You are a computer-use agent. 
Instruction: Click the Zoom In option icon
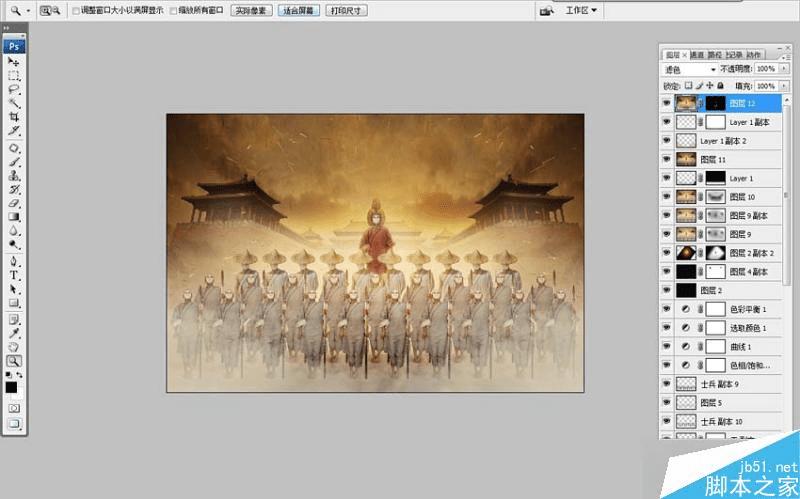point(45,10)
